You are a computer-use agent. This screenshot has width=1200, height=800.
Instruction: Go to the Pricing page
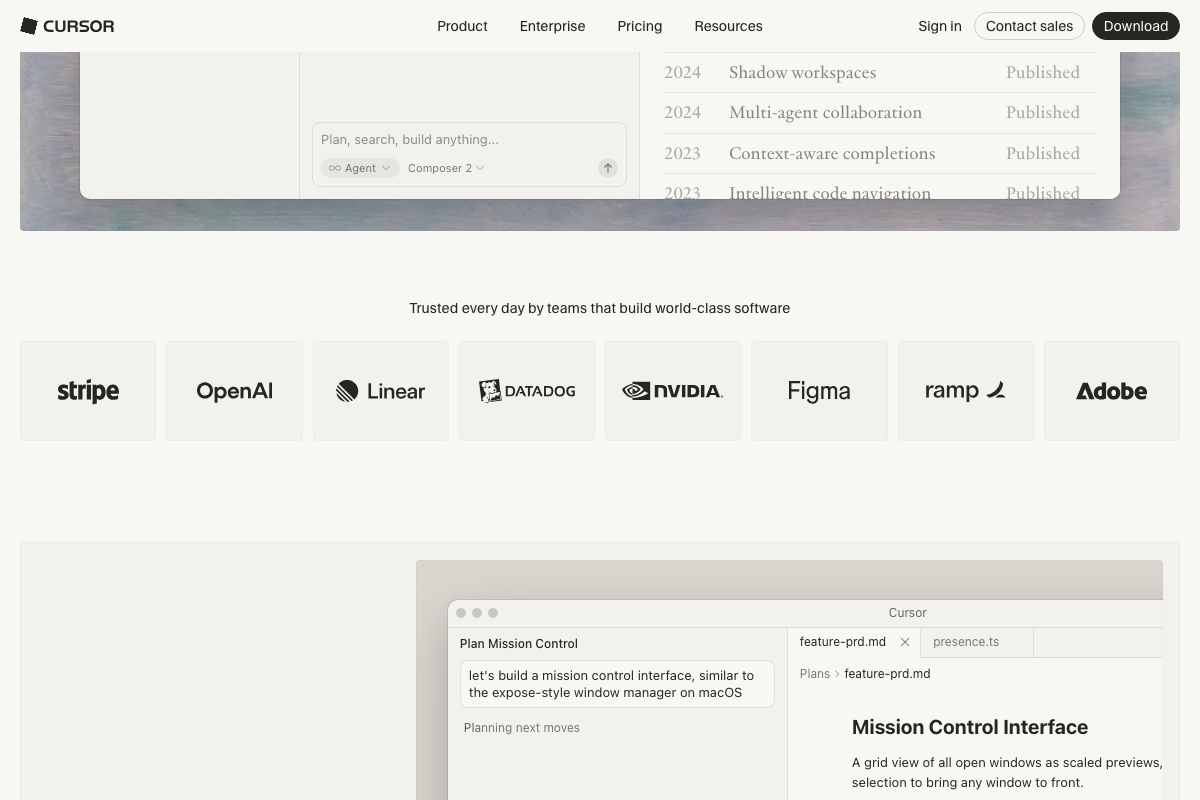coord(639,26)
